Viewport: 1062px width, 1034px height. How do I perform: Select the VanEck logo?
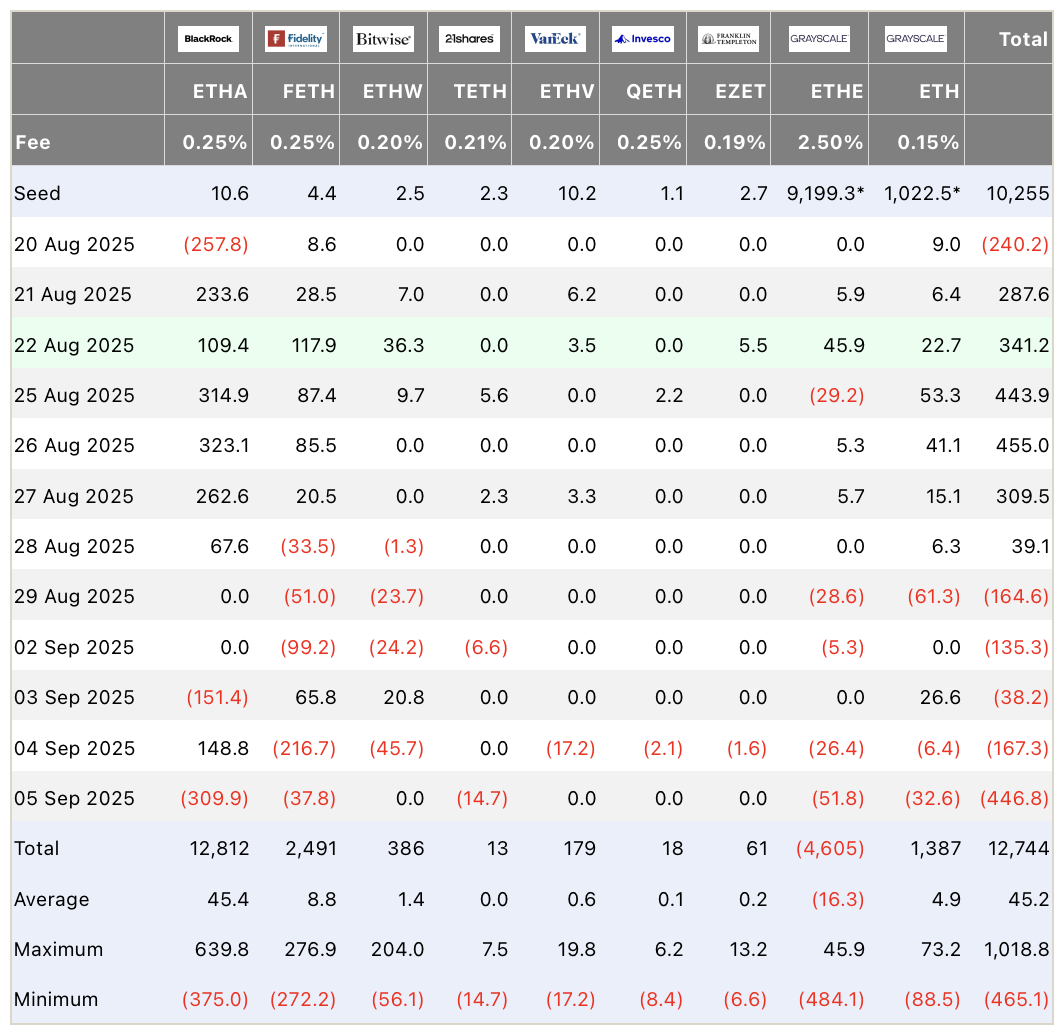click(x=555, y=39)
